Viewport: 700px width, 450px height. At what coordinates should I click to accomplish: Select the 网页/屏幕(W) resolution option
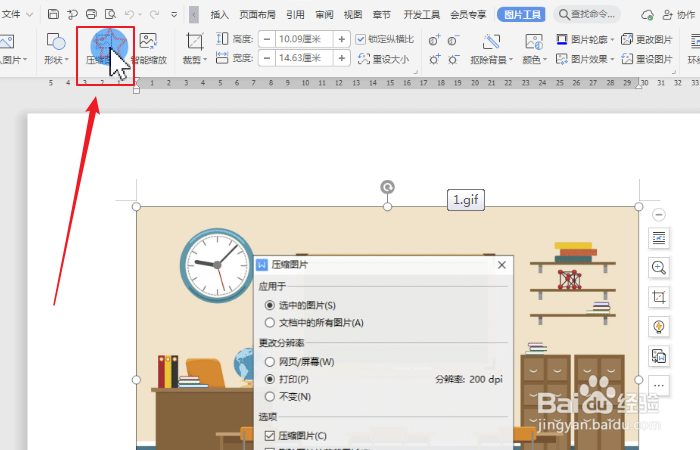tap(270, 361)
